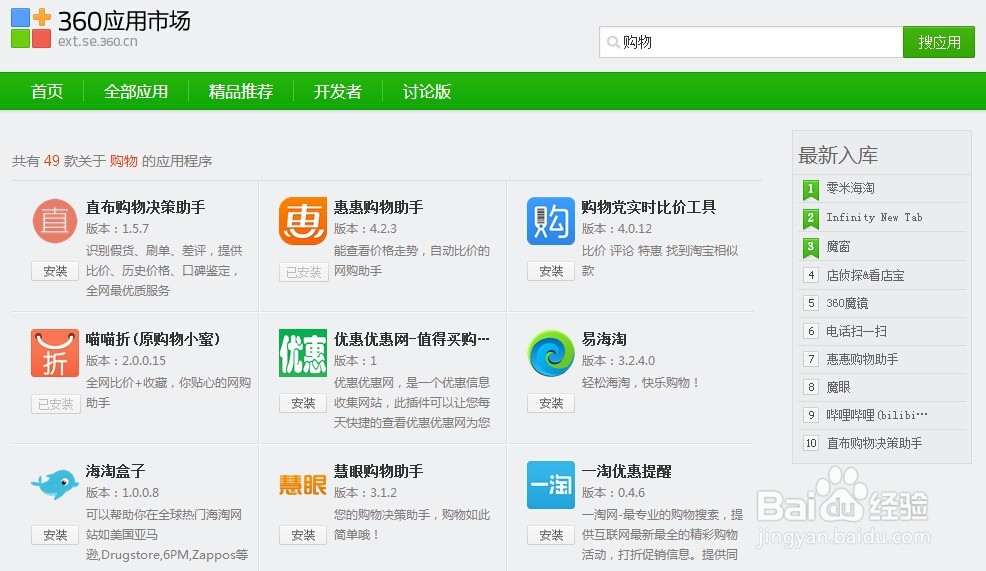Click 已安装 under 惠惠购物助手
This screenshot has height=571, width=986.
(x=304, y=272)
